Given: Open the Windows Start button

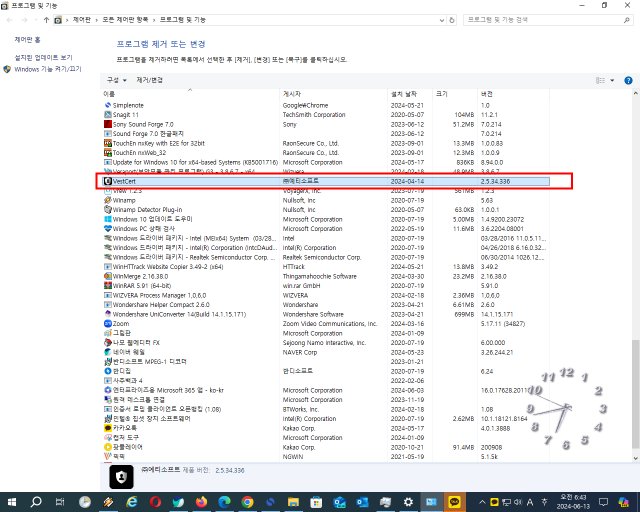Looking at the screenshot, I should [12, 502].
